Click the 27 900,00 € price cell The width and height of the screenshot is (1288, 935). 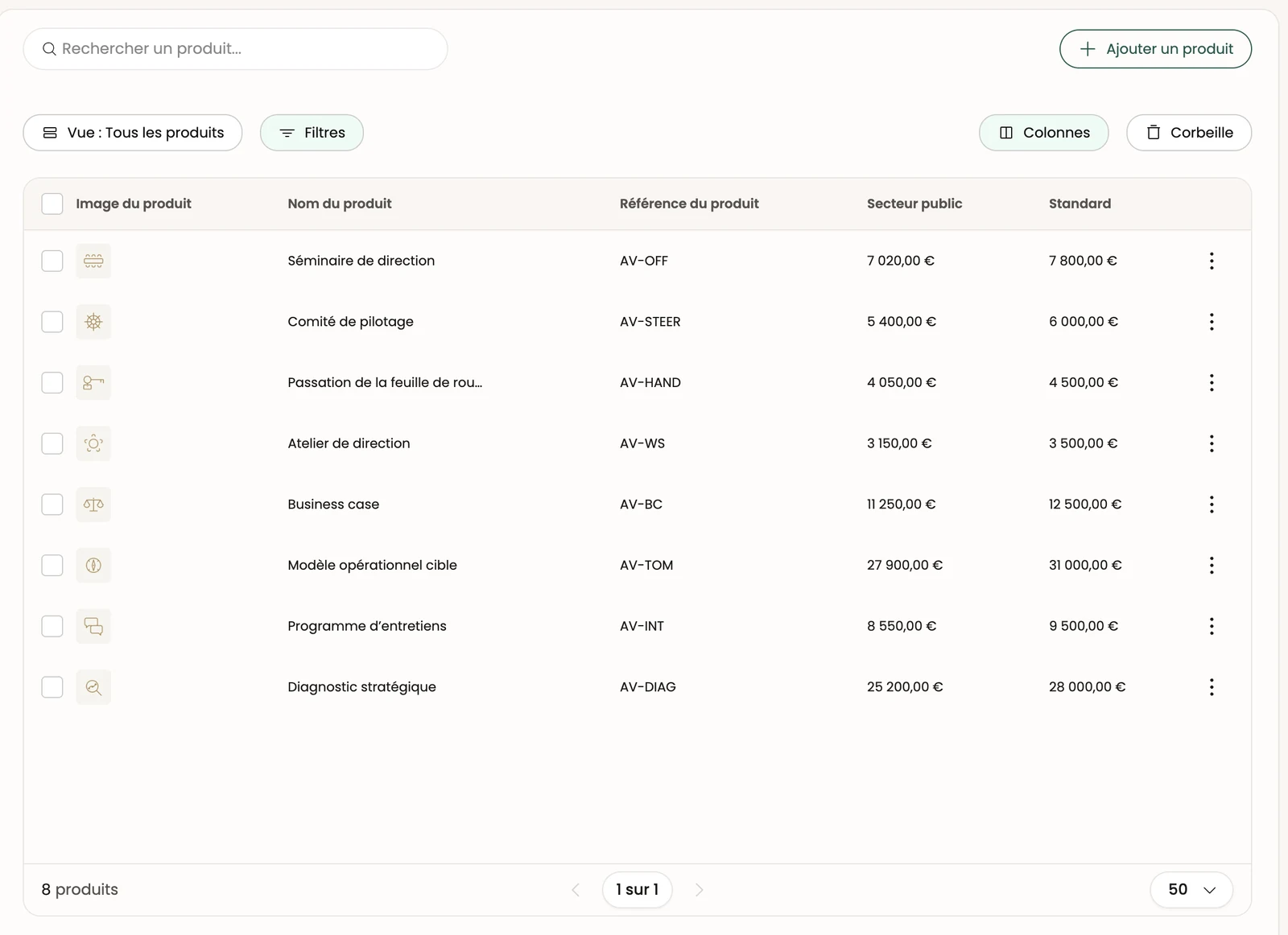coord(905,566)
